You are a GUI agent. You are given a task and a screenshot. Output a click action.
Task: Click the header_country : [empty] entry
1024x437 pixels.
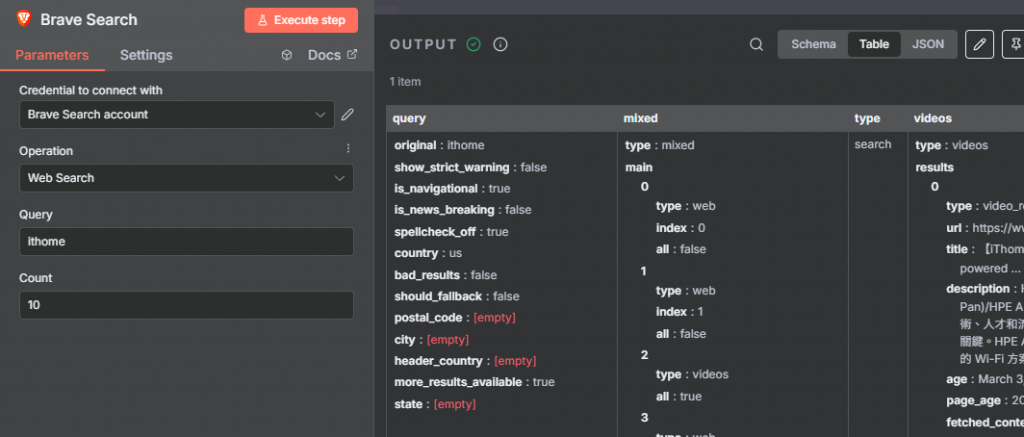(465, 361)
